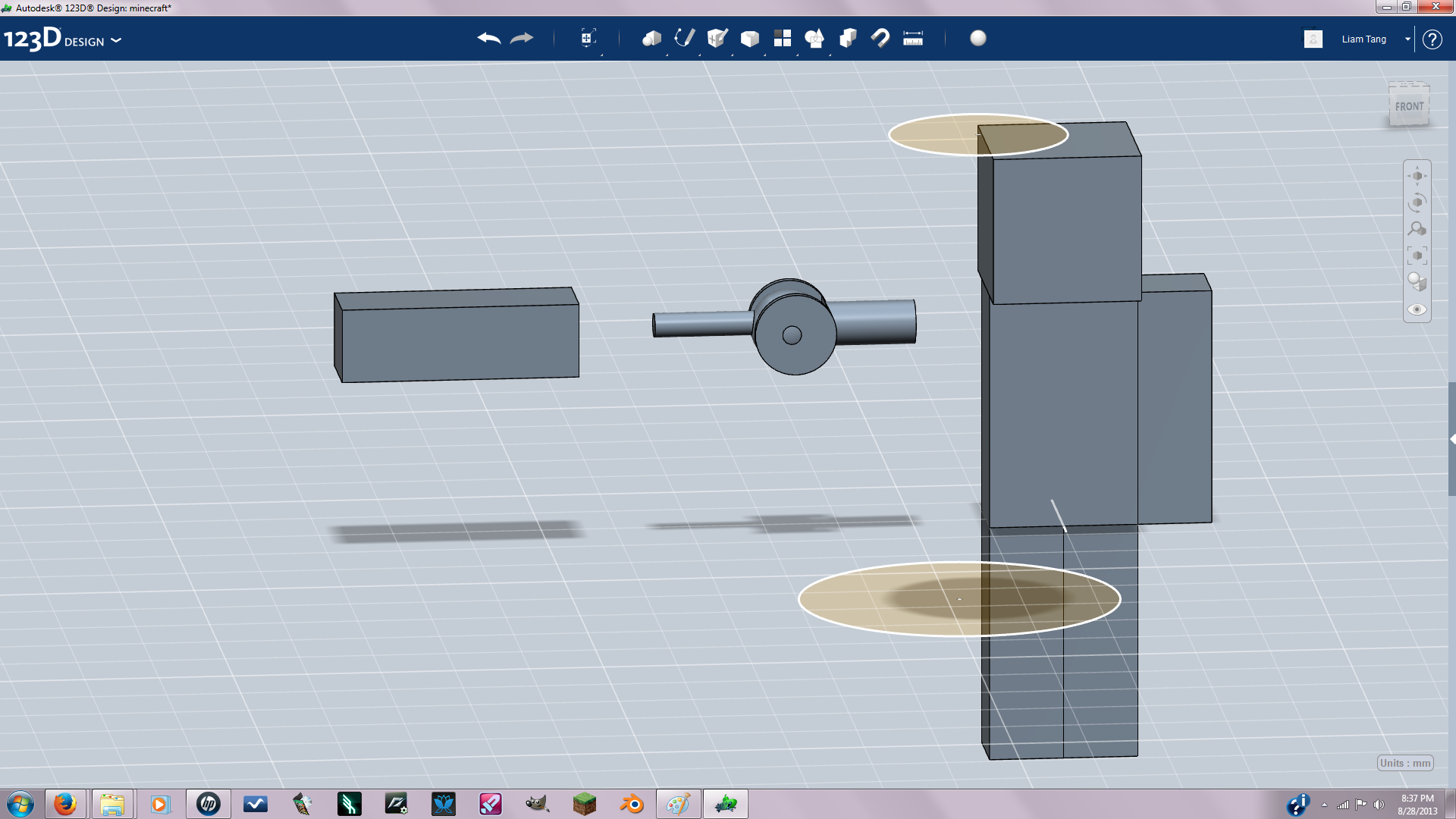Open the Sketch tool
Viewport: 1456px width, 819px height.
(685, 38)
